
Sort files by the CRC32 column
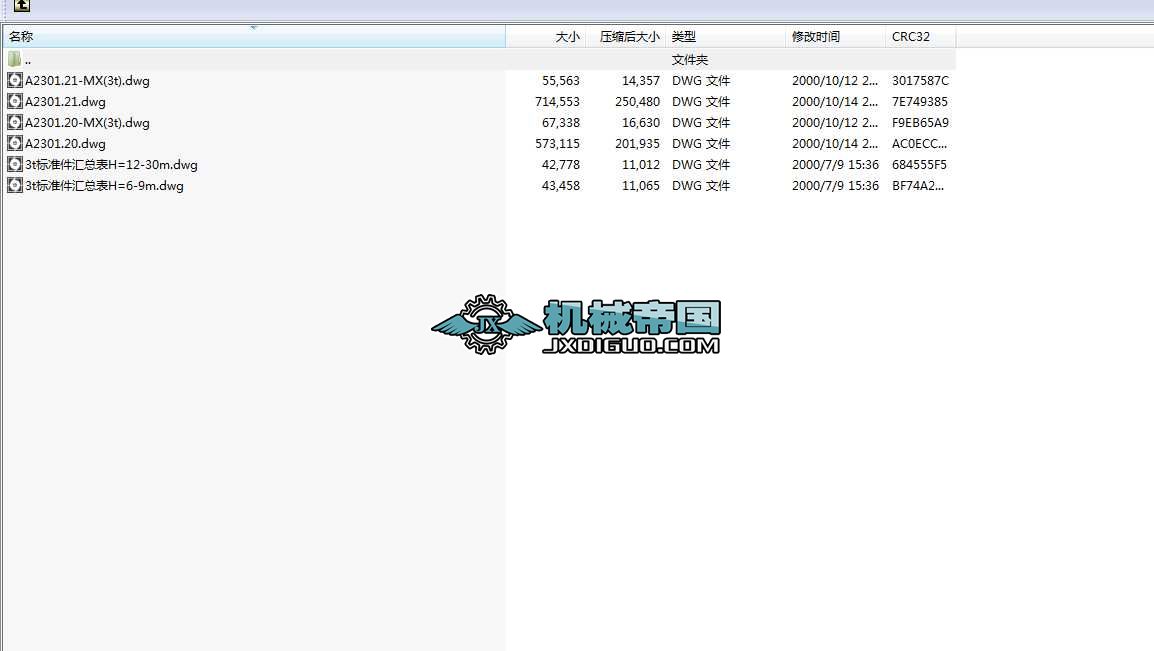pos(910,36)
